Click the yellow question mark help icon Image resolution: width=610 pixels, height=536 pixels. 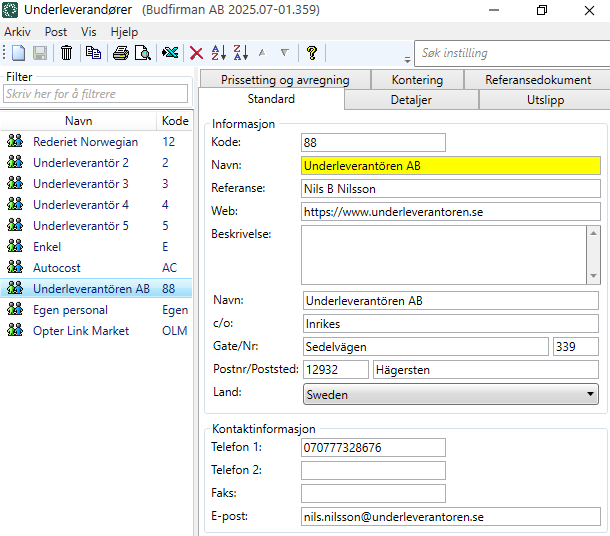pos(312,53)
